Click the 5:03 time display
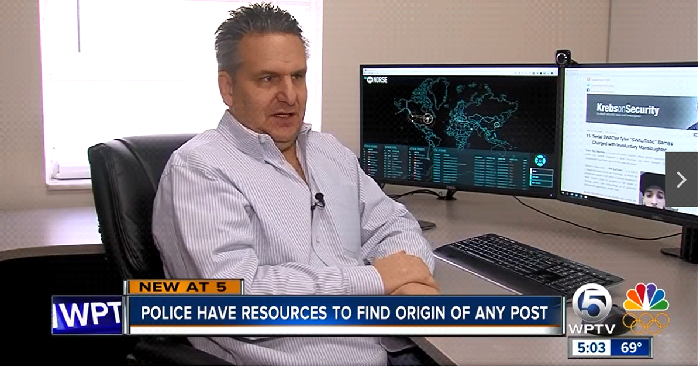 click(591, 347)
